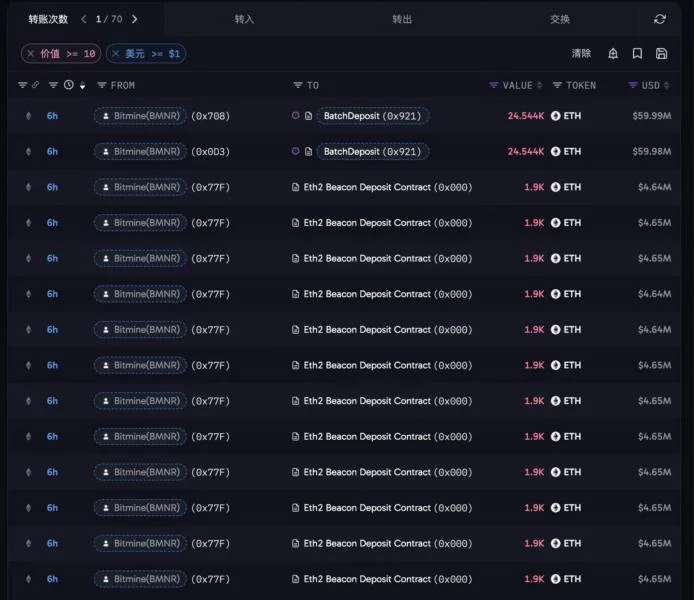Remove the 美元 >= $1 filter
The width and height of the screenshot is (694, 600).
point(116,54)
